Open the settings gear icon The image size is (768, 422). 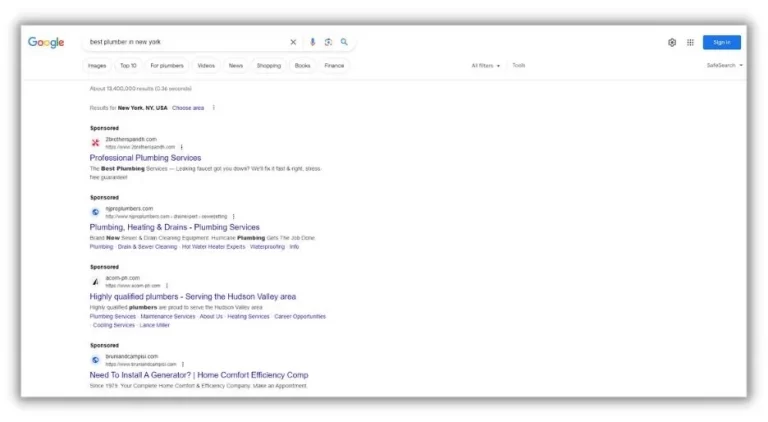pyautogui.click(x=672, y=42)
